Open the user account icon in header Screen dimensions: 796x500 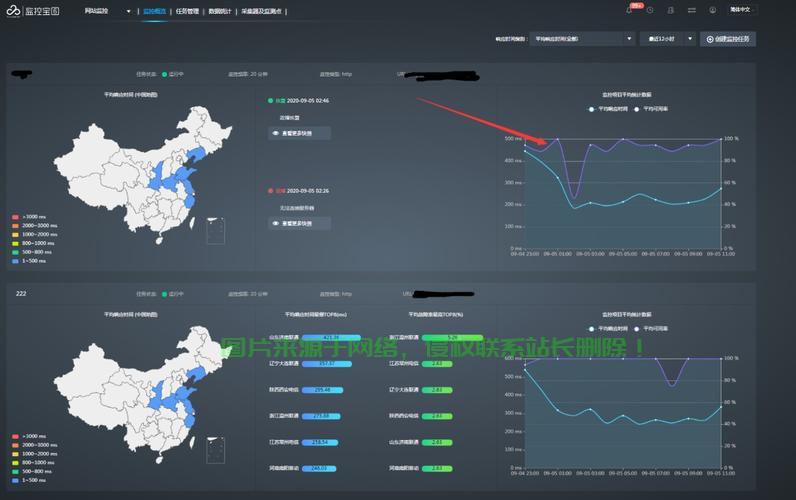click(712, 10)
